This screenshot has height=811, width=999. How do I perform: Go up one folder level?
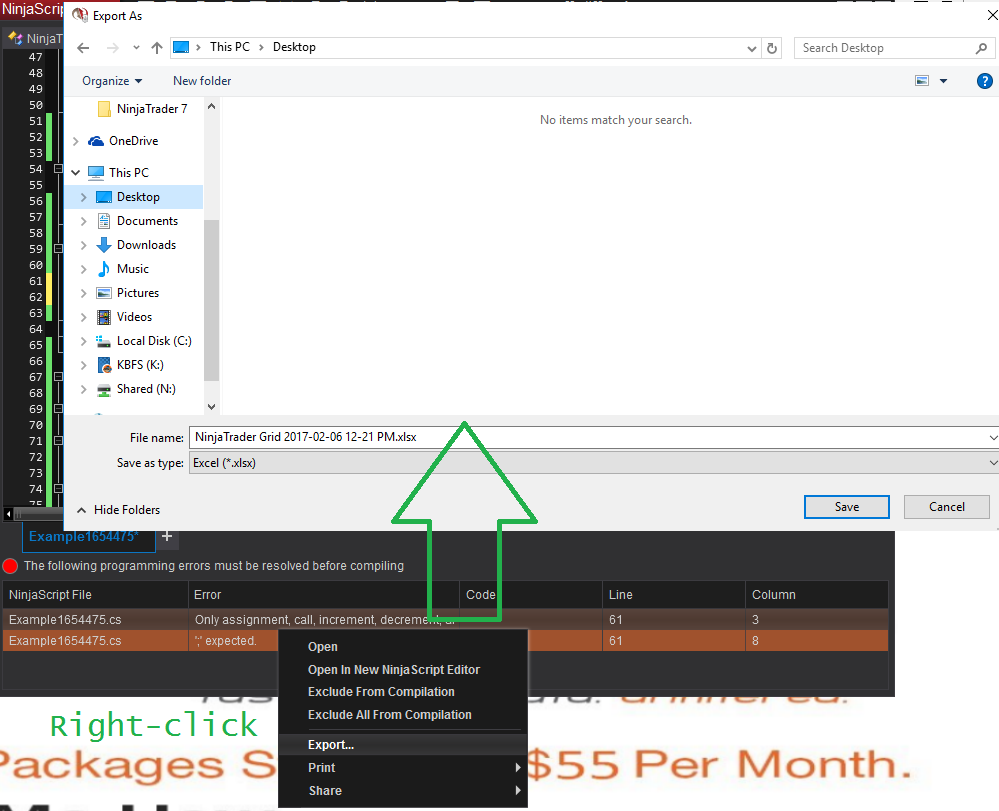pos(157,48)
